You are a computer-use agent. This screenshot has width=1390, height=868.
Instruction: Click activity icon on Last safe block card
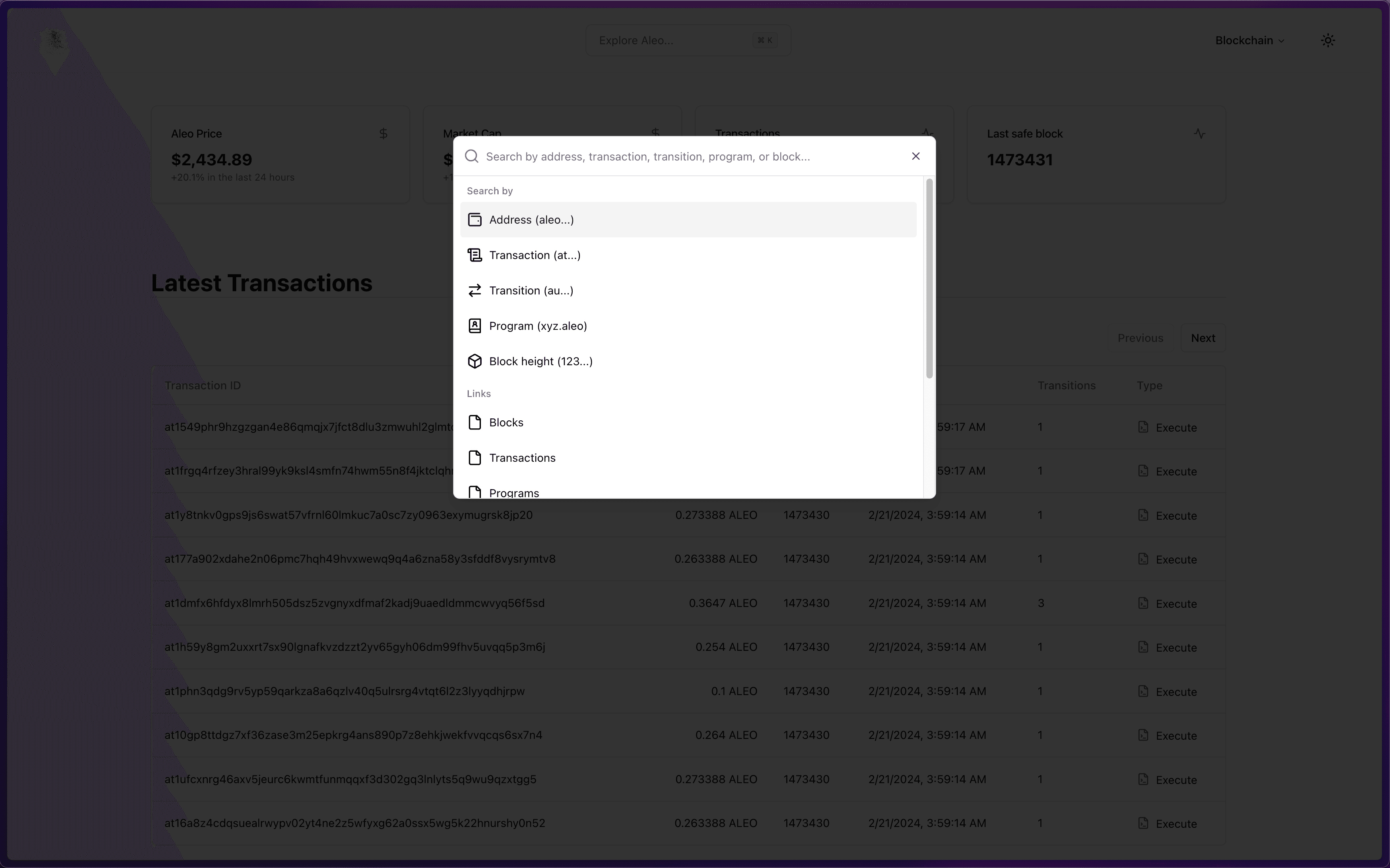coord(1199,134)
